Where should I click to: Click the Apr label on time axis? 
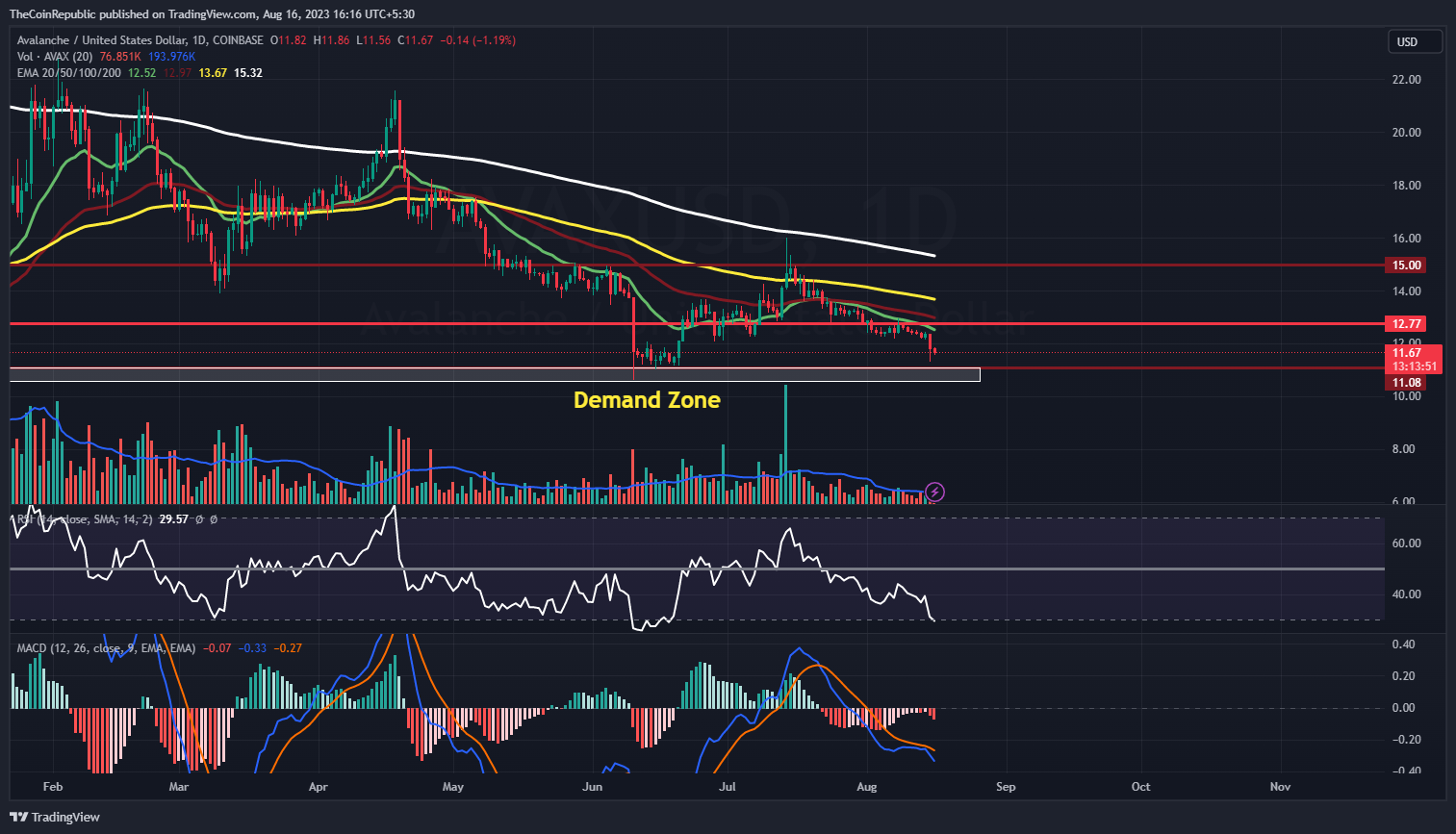(319, 787)
